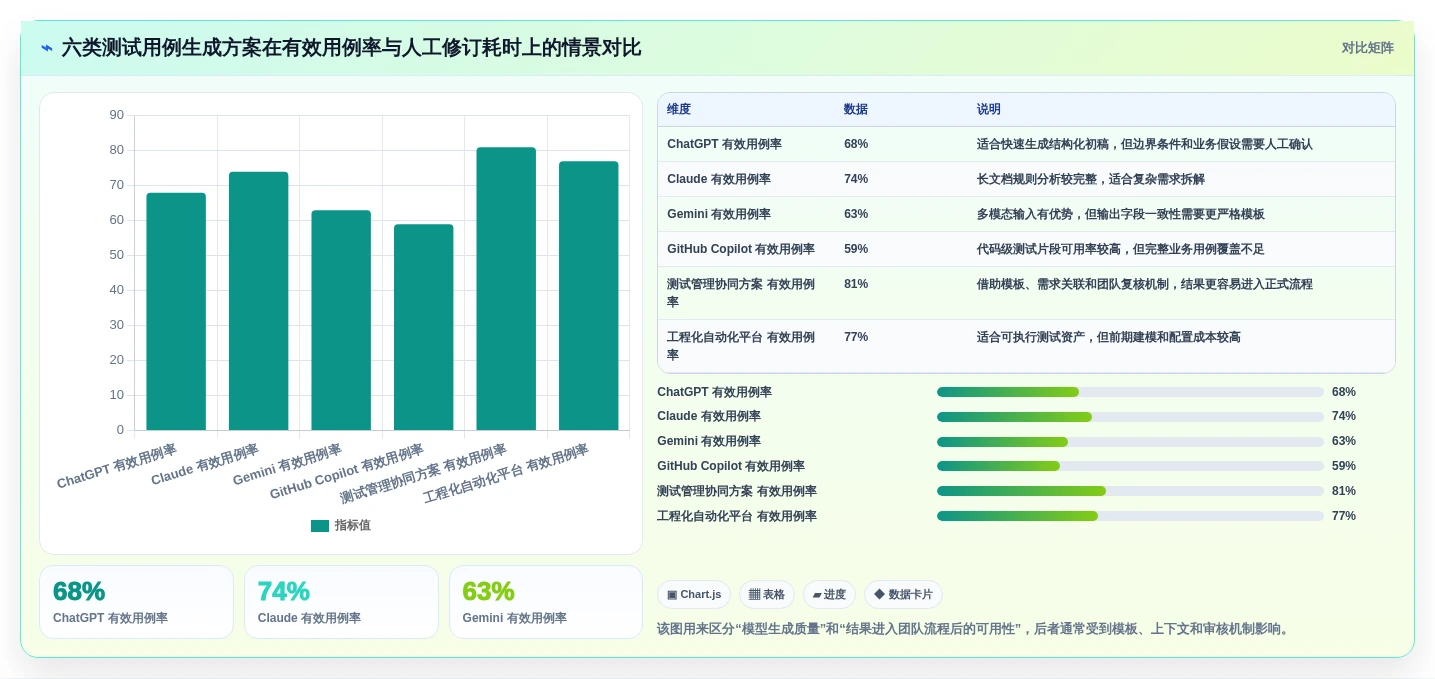Image resolution: width=1435 pixels, height=679 pixels.
Task: Click the Claude 有效用例率 chart bar
Action: click(x=258, y=301)
